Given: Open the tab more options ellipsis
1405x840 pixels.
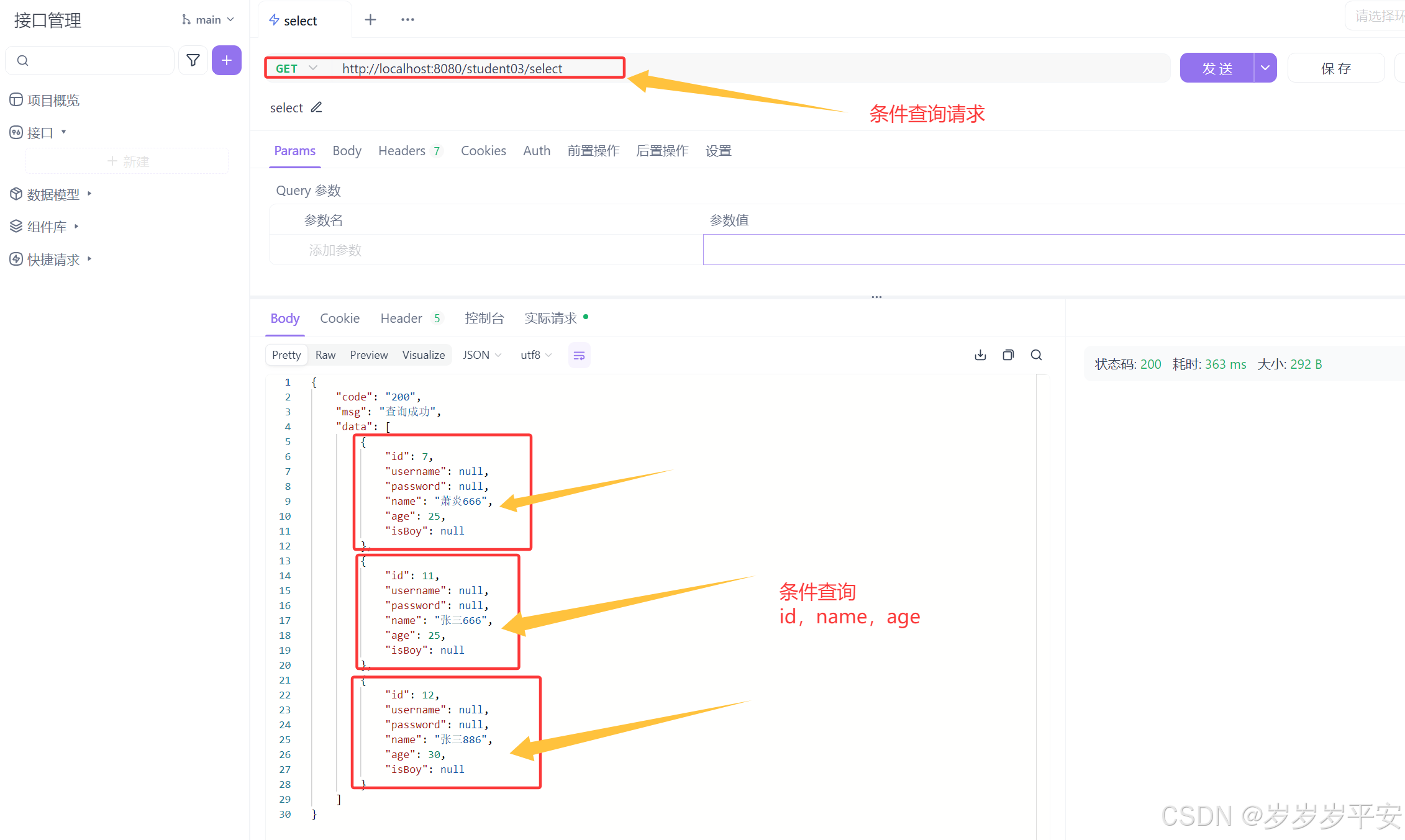Looking at the screenshot, I should point(407,20).
